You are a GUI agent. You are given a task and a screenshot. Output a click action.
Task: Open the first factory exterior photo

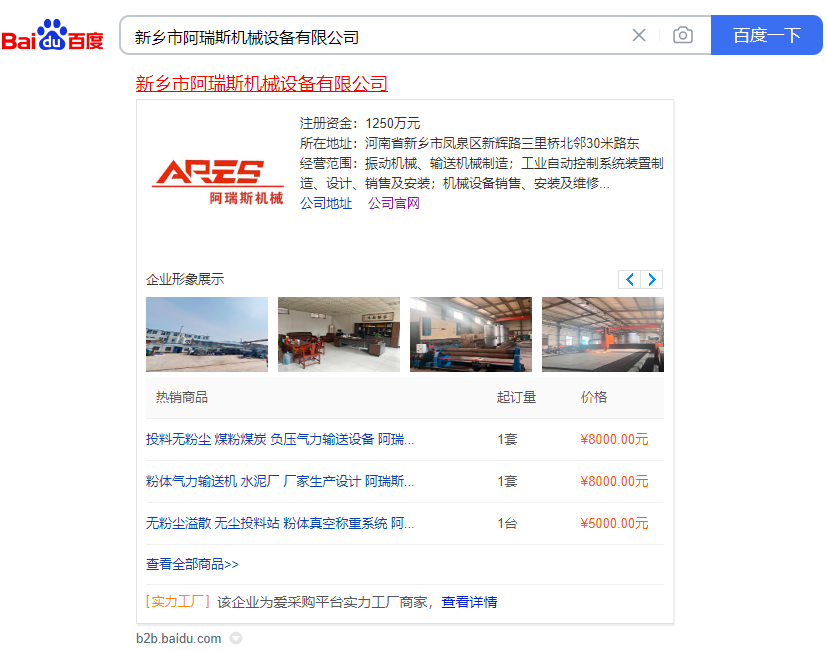click(207, 334)
